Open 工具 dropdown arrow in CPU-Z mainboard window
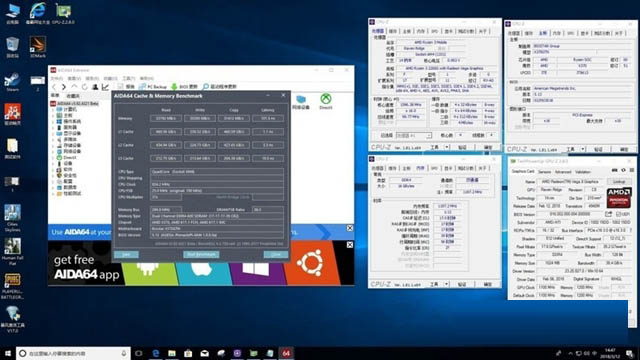 (x=583, y=149)
